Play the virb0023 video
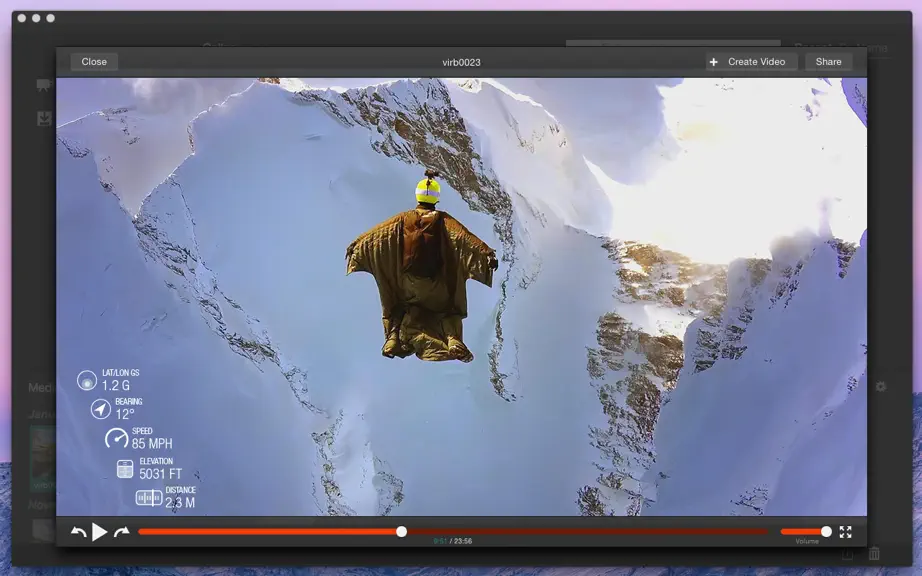The image size is (922, 576). pyautogui.click(x=99, y=532)
